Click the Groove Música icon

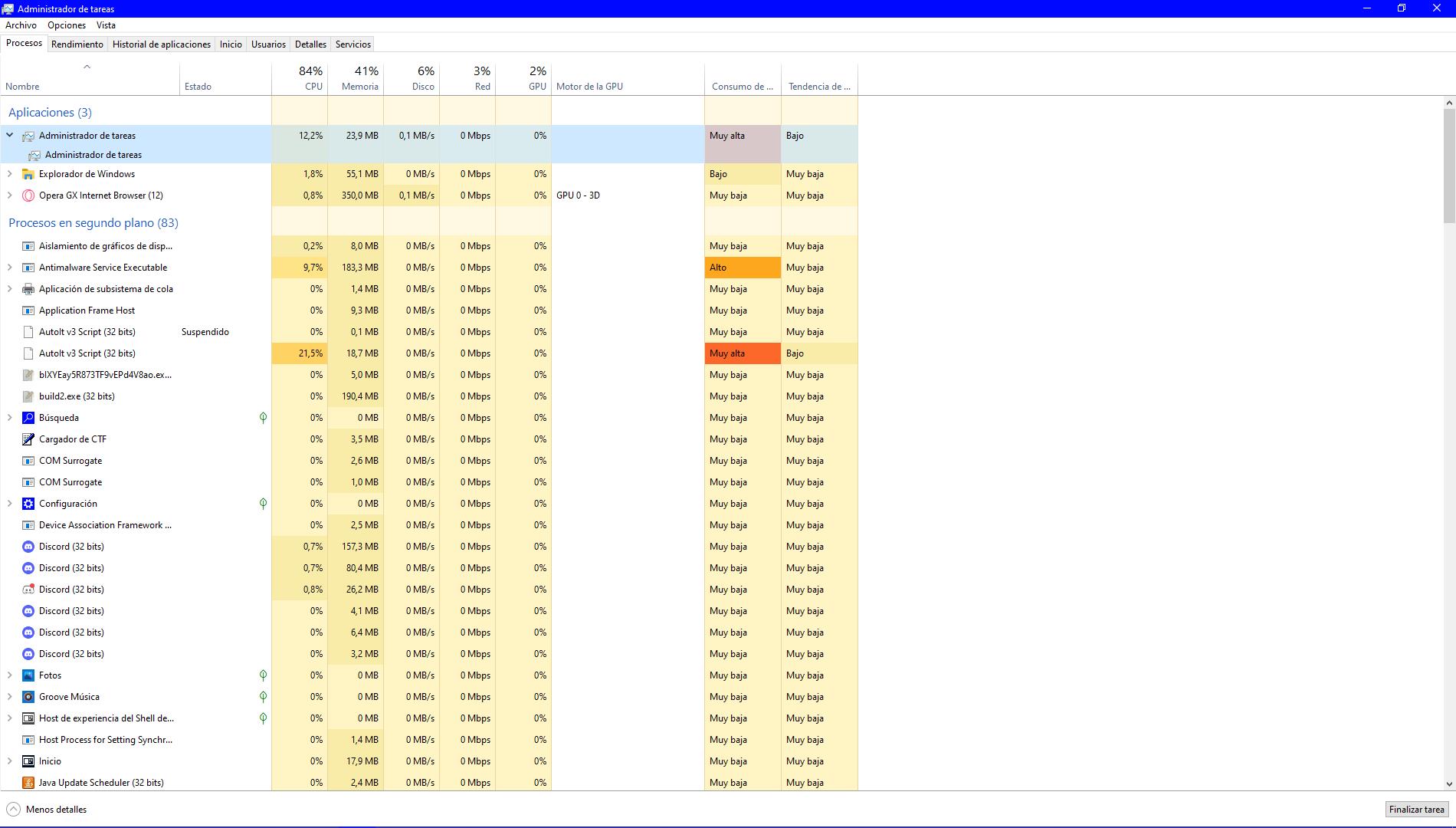[28, 697]
